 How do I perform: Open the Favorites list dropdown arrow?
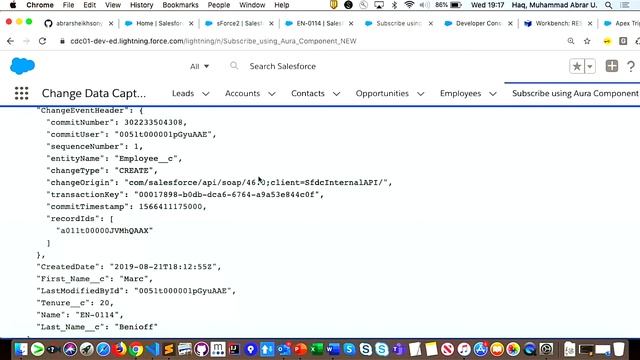click(590, 66)
